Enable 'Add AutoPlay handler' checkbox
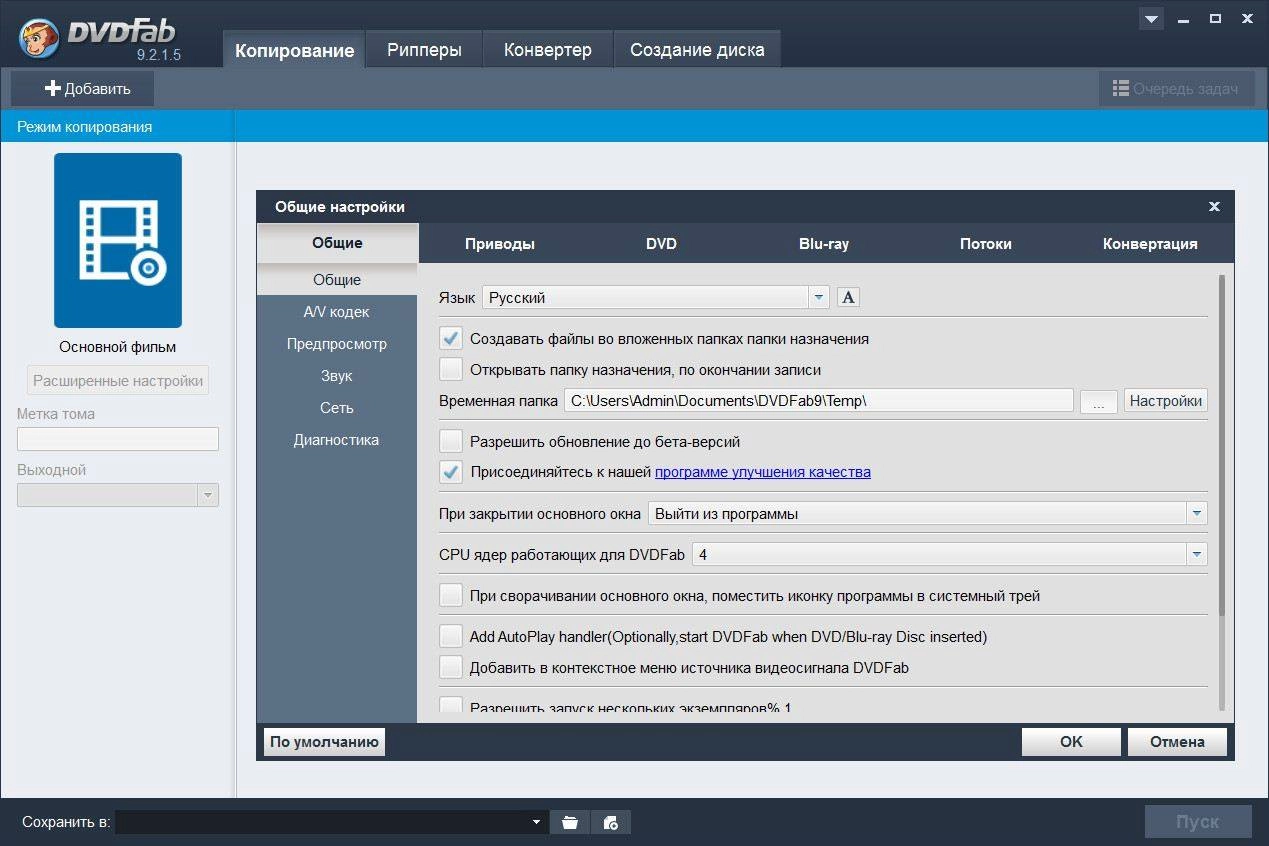Viewport: 1269px width, 846px height. click(451, 636)
